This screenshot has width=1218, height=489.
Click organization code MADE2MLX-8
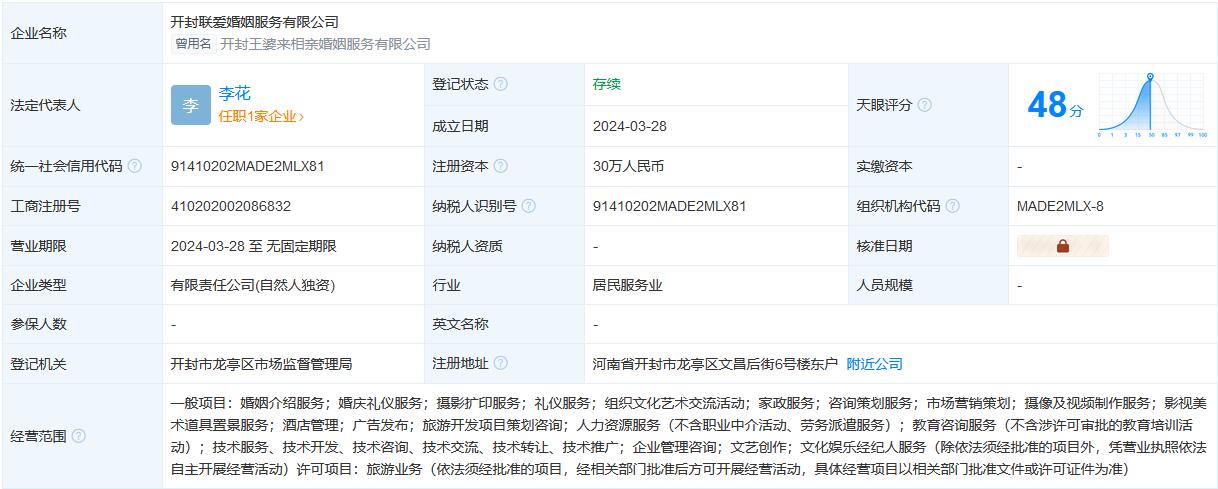click(x=1060, y=206)
